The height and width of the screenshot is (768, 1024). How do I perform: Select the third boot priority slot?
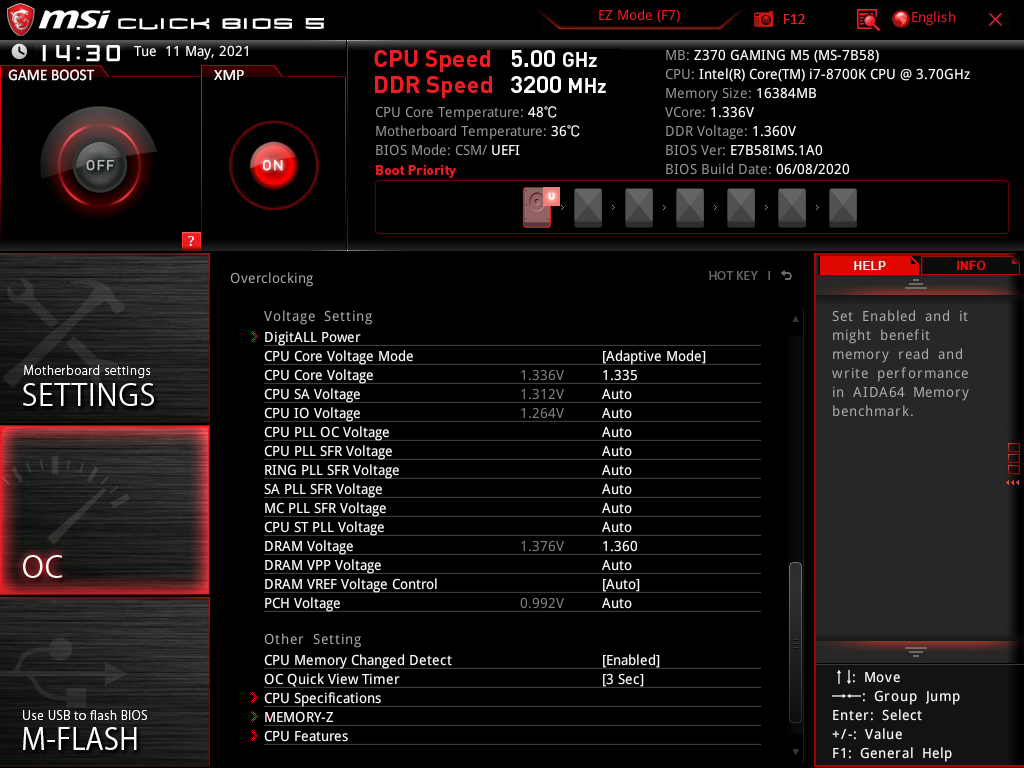tap(639, 208)
